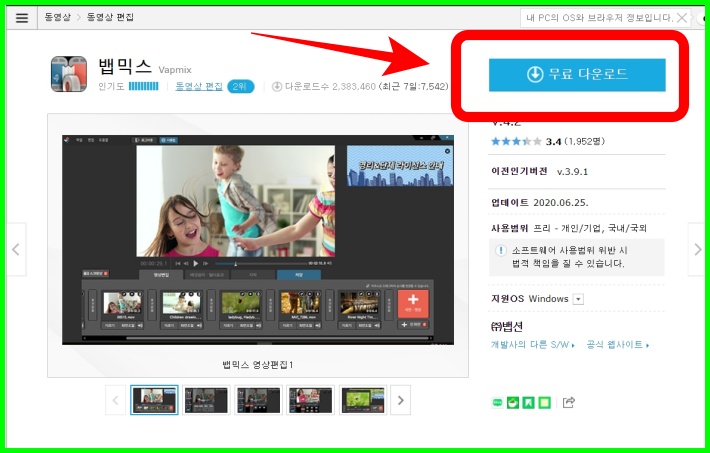This screenshot has height=453, width=710.
Task: Click previous arrow of thumbnail strip
Action: [x=115, y=400]
